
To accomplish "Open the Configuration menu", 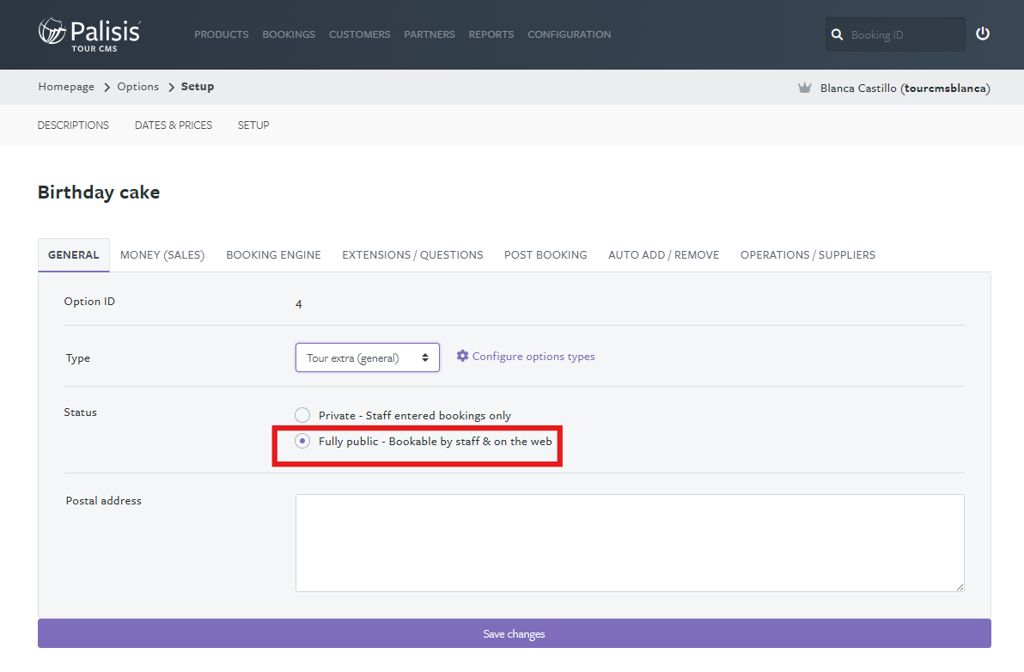I will pyautogui.click(x=568, y=34).
